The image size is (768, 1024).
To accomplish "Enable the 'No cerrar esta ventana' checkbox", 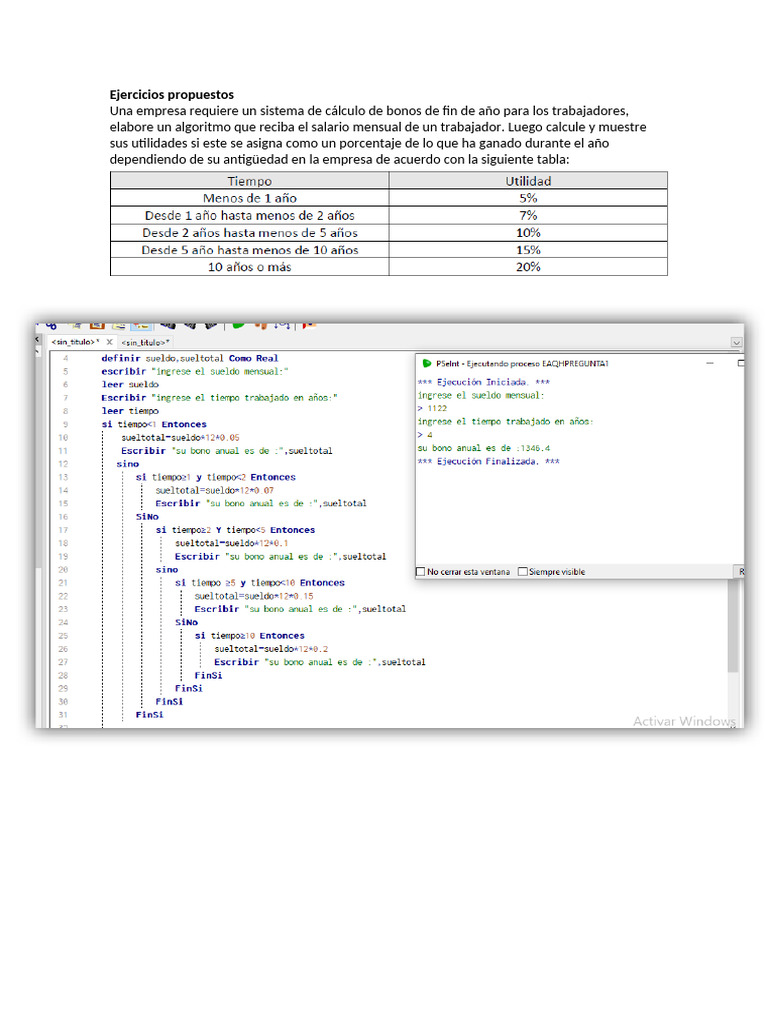I will 421,572.
